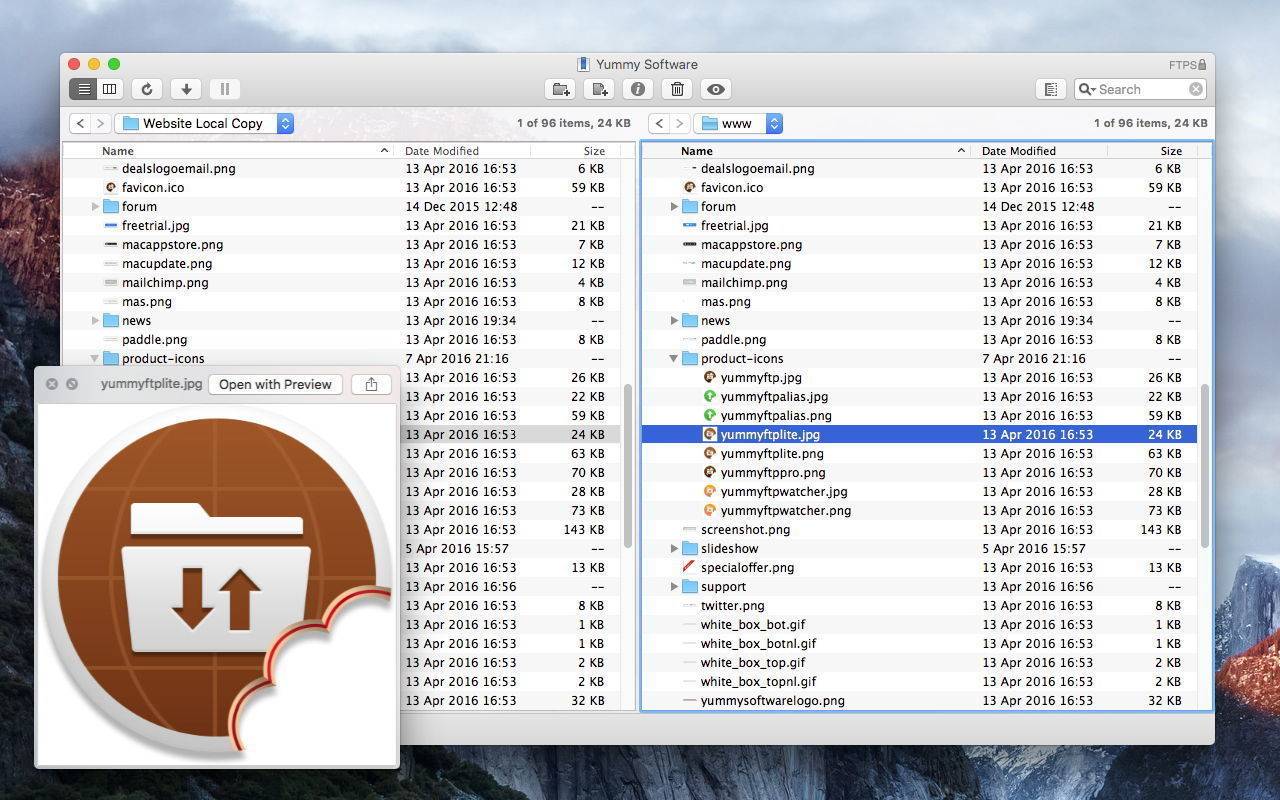Select yummyftp.jpg icon in right pane

point(710,378)
